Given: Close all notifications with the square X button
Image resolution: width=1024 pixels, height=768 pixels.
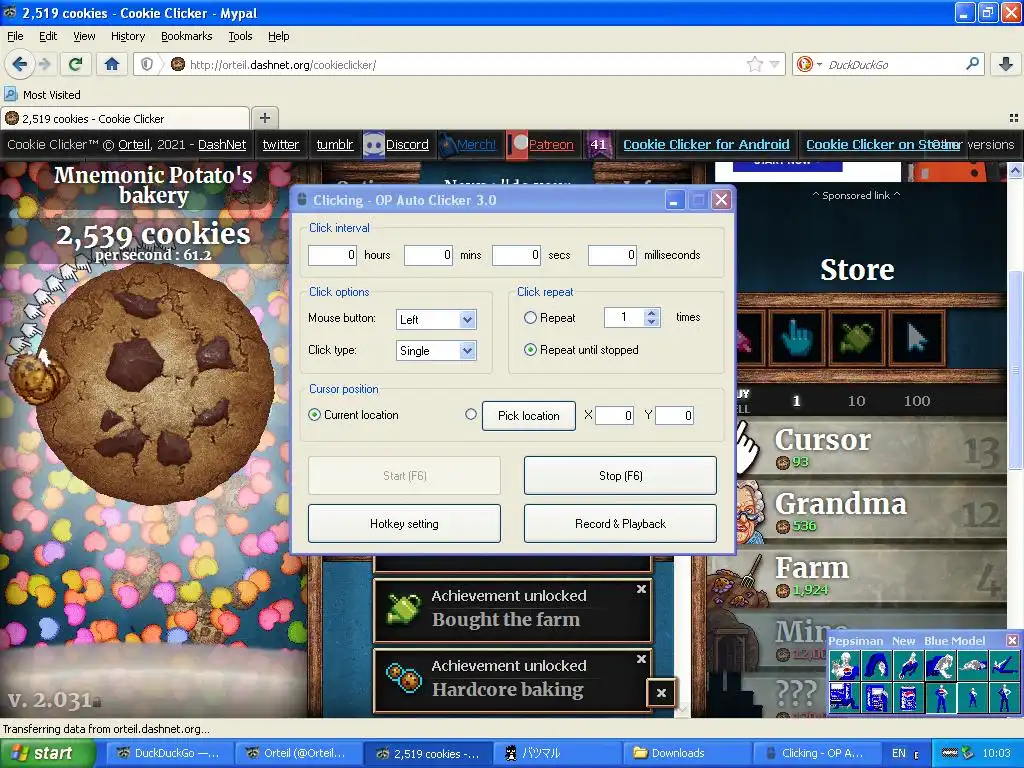Looking at the screenshot, I should [x=661, y=694].
